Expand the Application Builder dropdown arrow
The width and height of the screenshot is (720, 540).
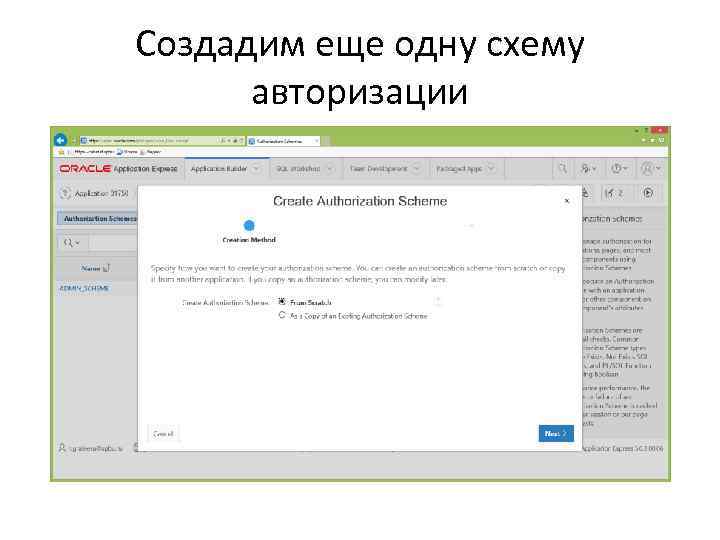click(x=256, y=169)
